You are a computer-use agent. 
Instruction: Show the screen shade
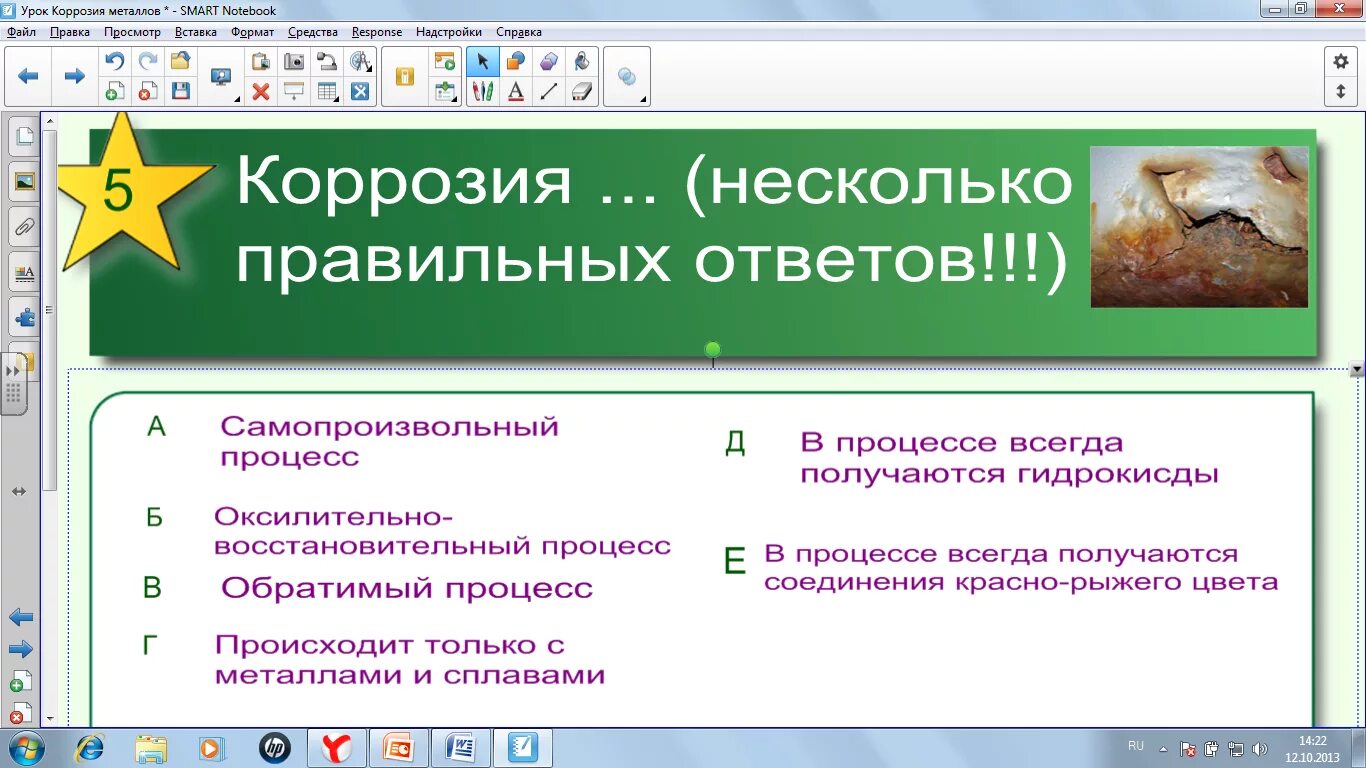(x=294, y=92)
